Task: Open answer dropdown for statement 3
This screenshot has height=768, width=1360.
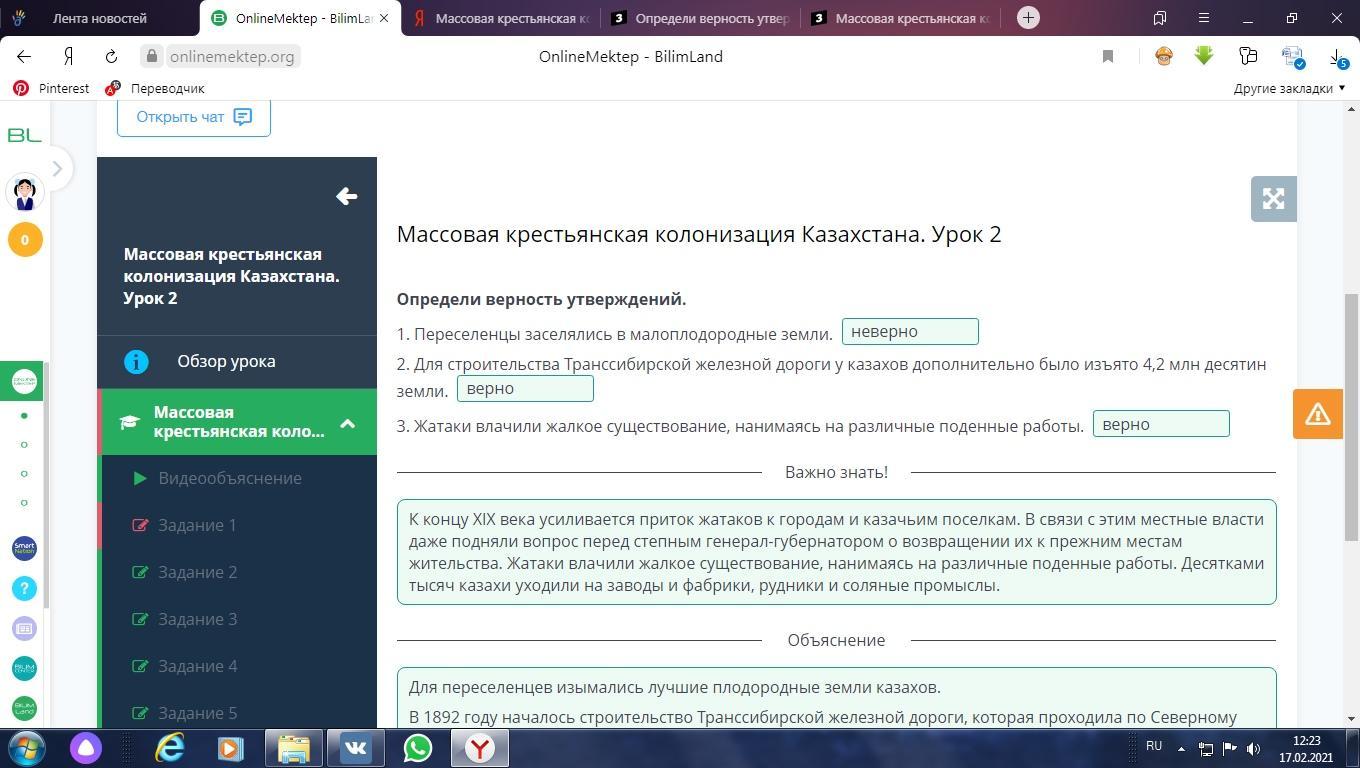Action: pos(1161,424)
